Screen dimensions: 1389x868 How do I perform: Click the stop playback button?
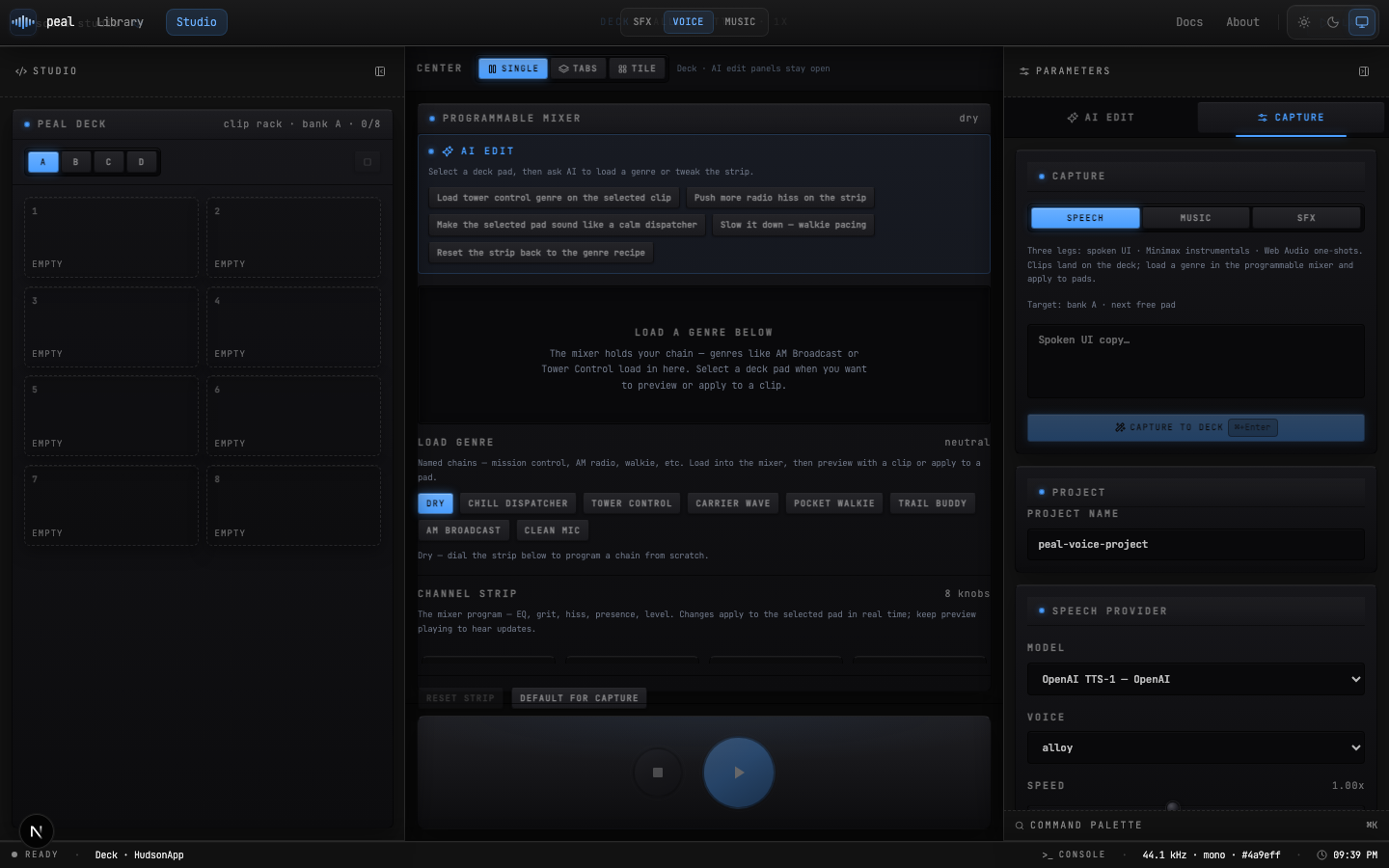point(658,773)
